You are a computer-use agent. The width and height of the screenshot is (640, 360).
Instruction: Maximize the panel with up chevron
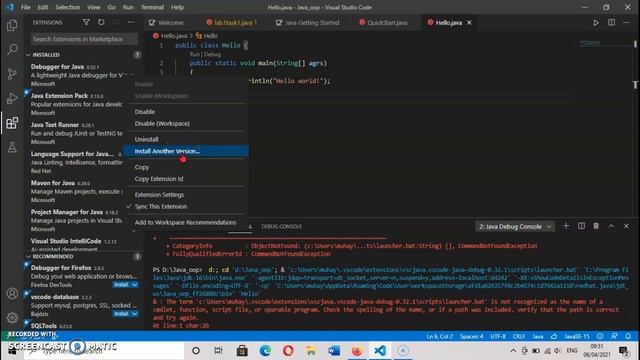pos(611,226)
